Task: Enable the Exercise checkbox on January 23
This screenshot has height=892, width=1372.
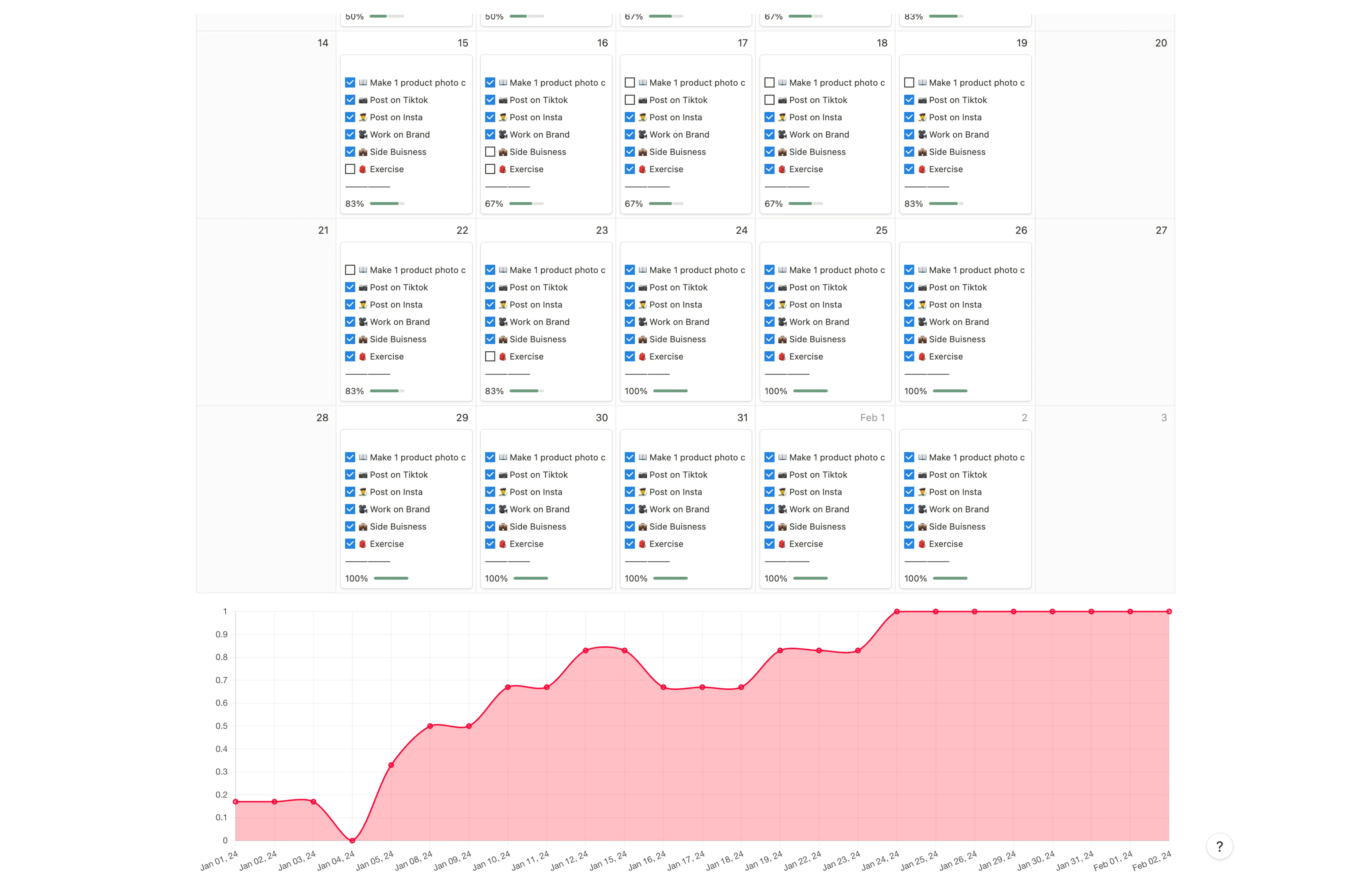Action: (490, 356)
